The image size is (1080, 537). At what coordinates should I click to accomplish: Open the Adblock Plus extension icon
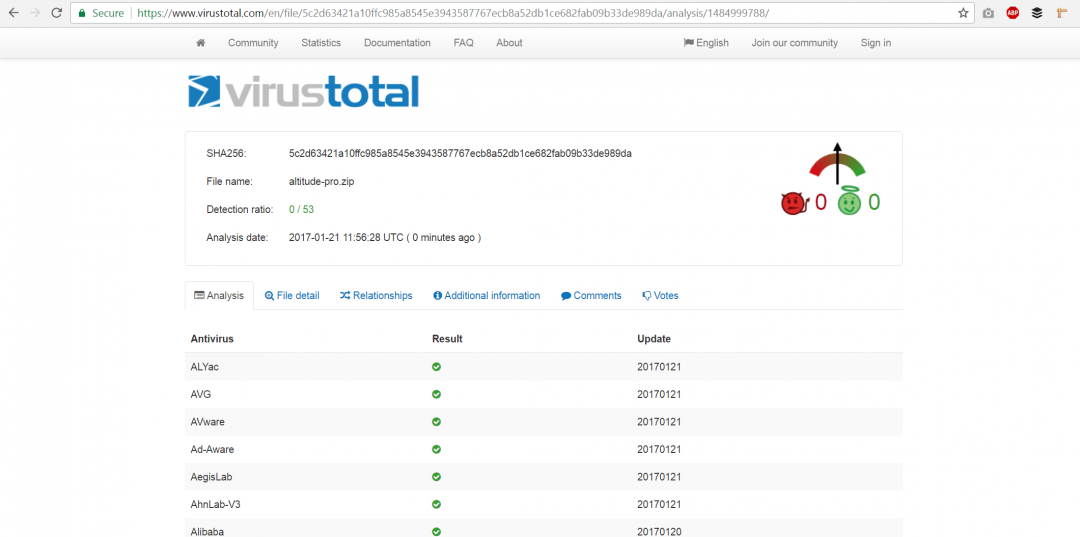click(1012, 13)
